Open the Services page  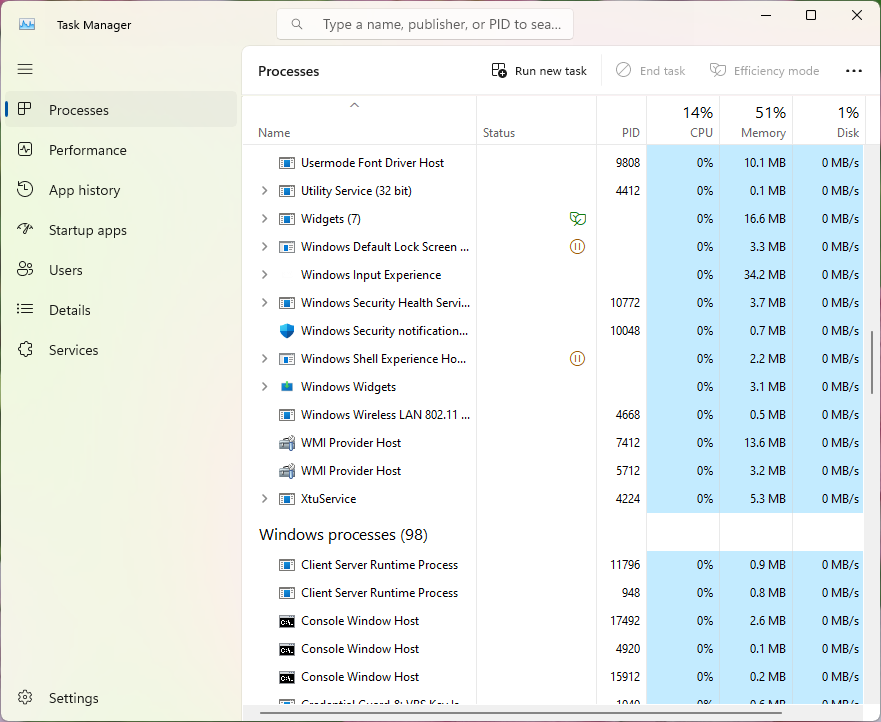pyautogui.click(x=121, y=349)
